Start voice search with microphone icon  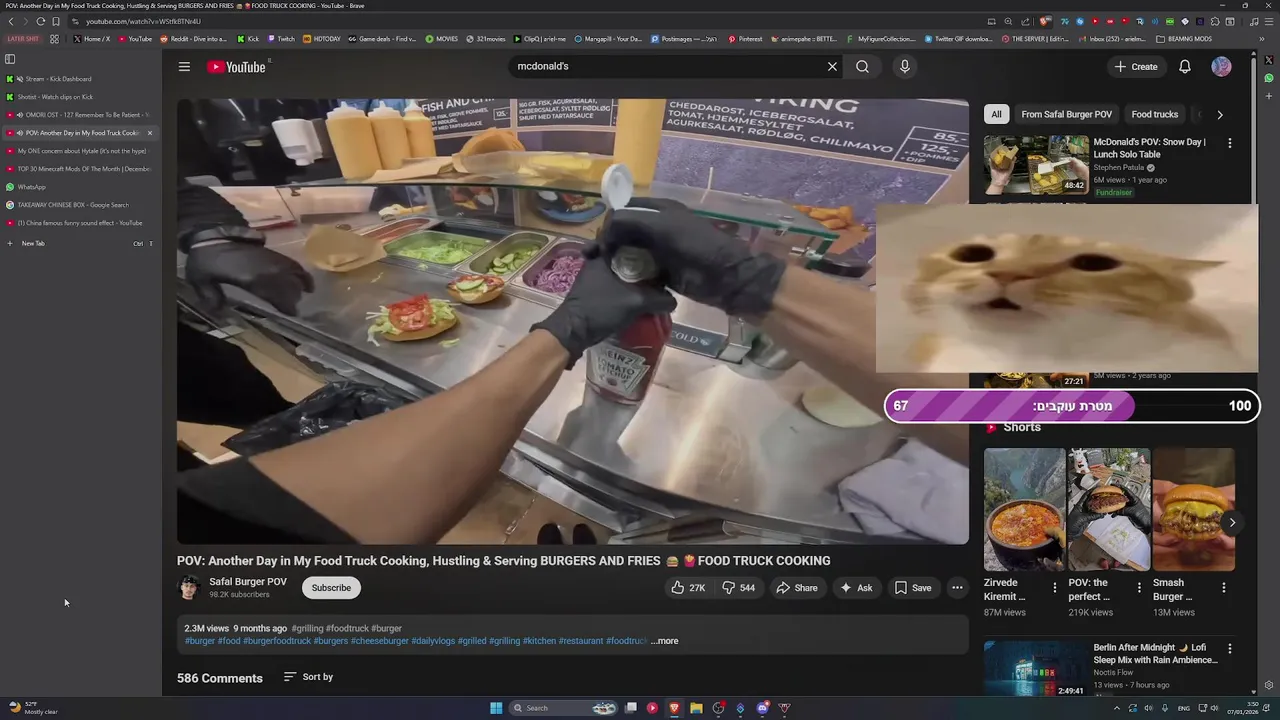coord(904,66)
